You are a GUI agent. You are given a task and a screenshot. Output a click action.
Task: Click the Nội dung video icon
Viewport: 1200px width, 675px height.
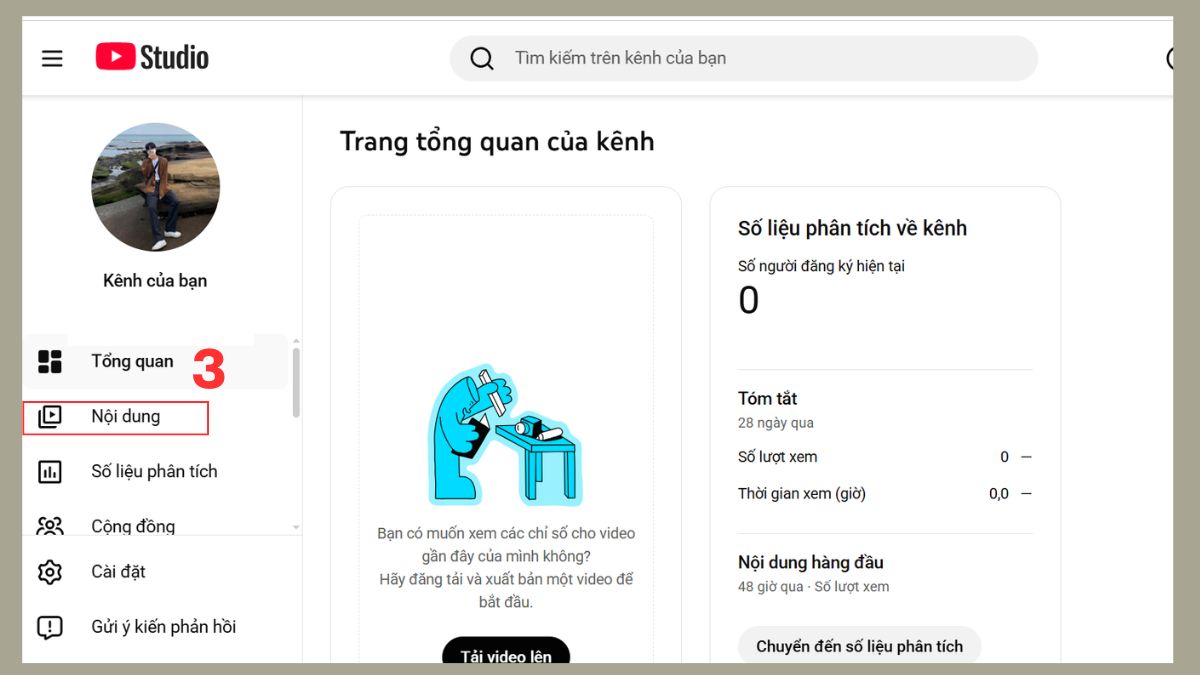click(x=50, y=417)
